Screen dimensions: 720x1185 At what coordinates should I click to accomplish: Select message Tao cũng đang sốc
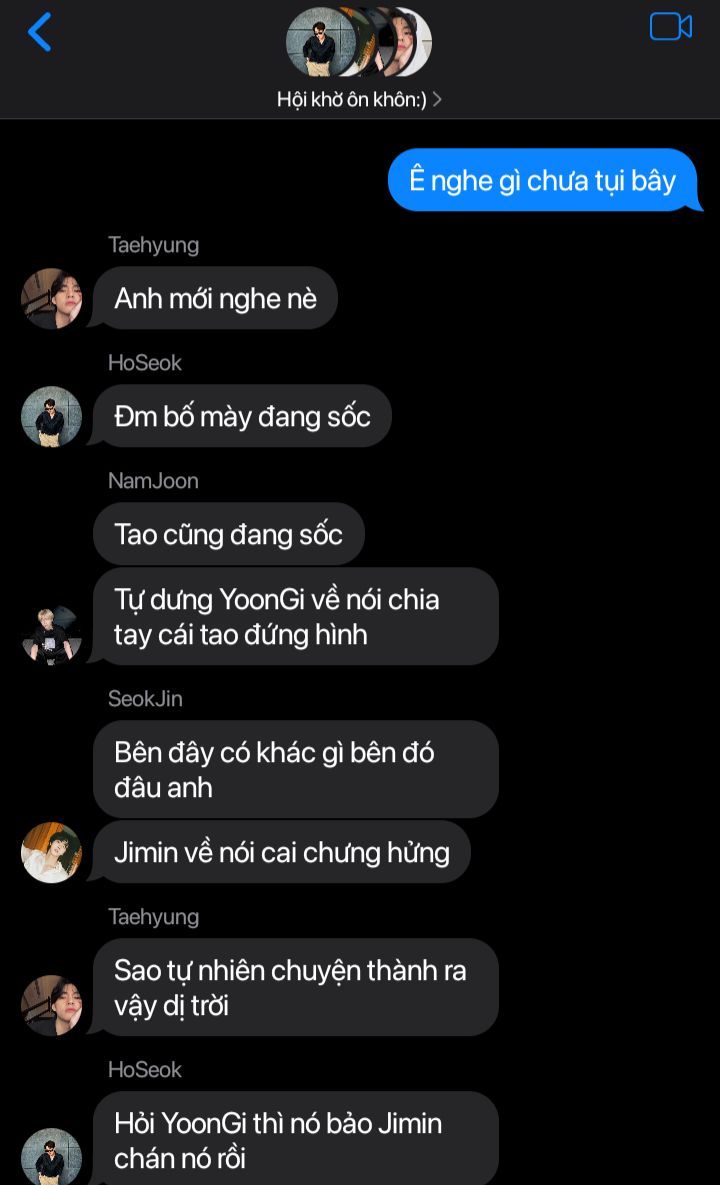point(228,534)
